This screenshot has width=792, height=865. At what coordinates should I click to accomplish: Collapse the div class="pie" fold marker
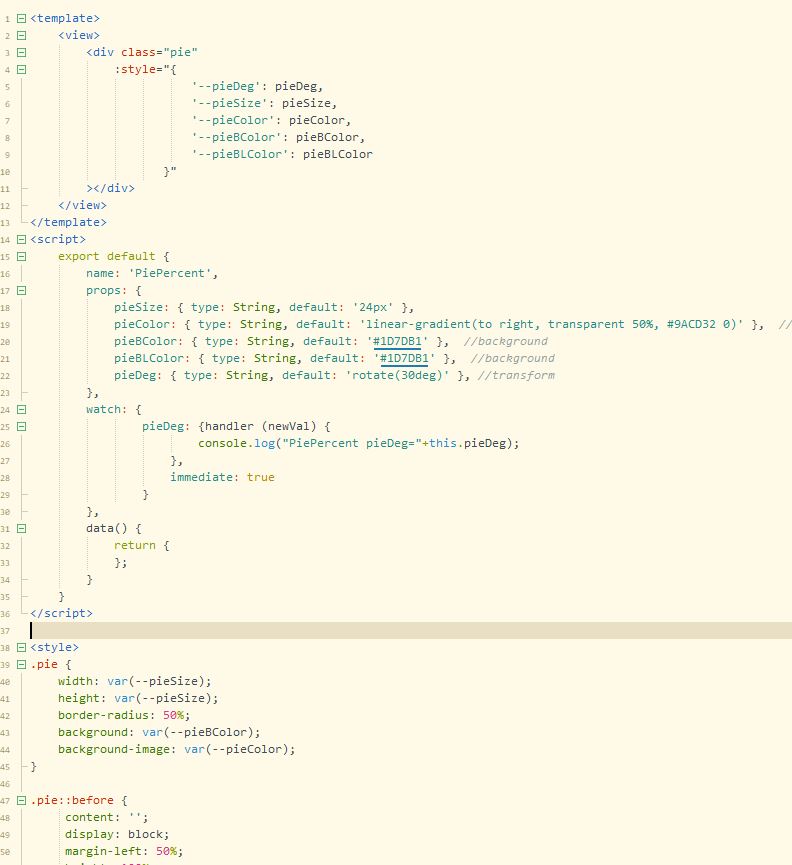[22, 52]
